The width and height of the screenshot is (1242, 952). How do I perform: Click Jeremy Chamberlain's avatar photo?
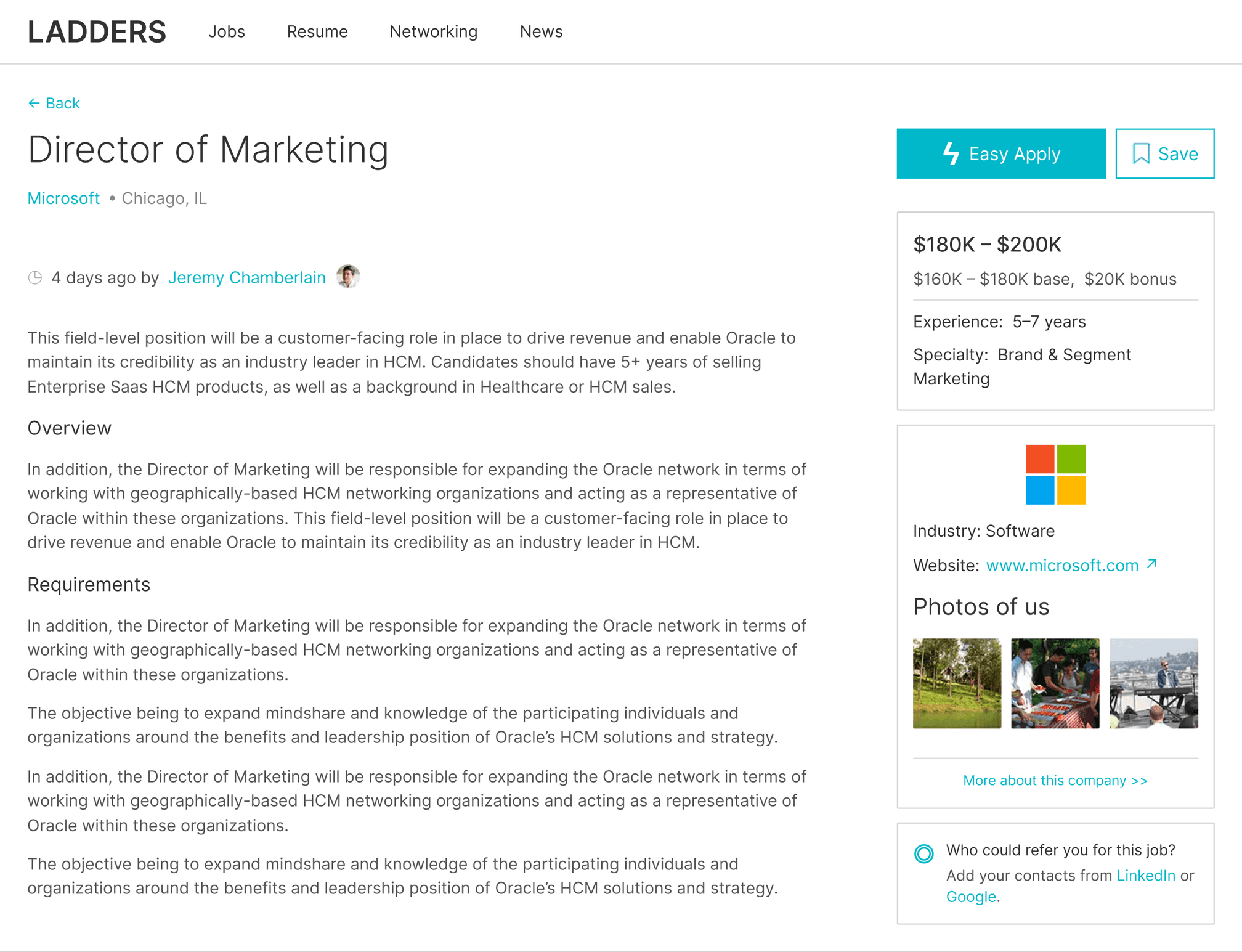[x=348, y=277]
